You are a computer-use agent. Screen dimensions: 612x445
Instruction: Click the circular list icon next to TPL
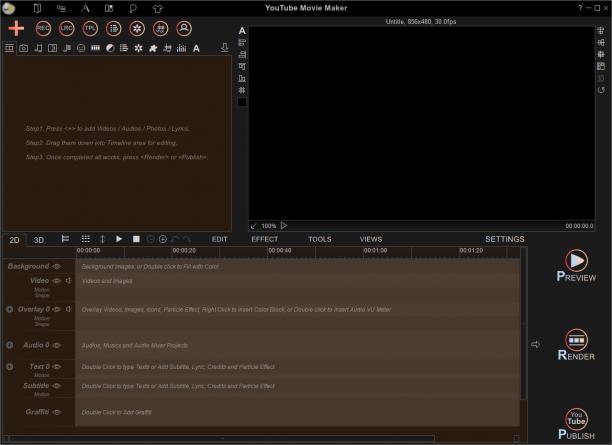pos(114,28)
